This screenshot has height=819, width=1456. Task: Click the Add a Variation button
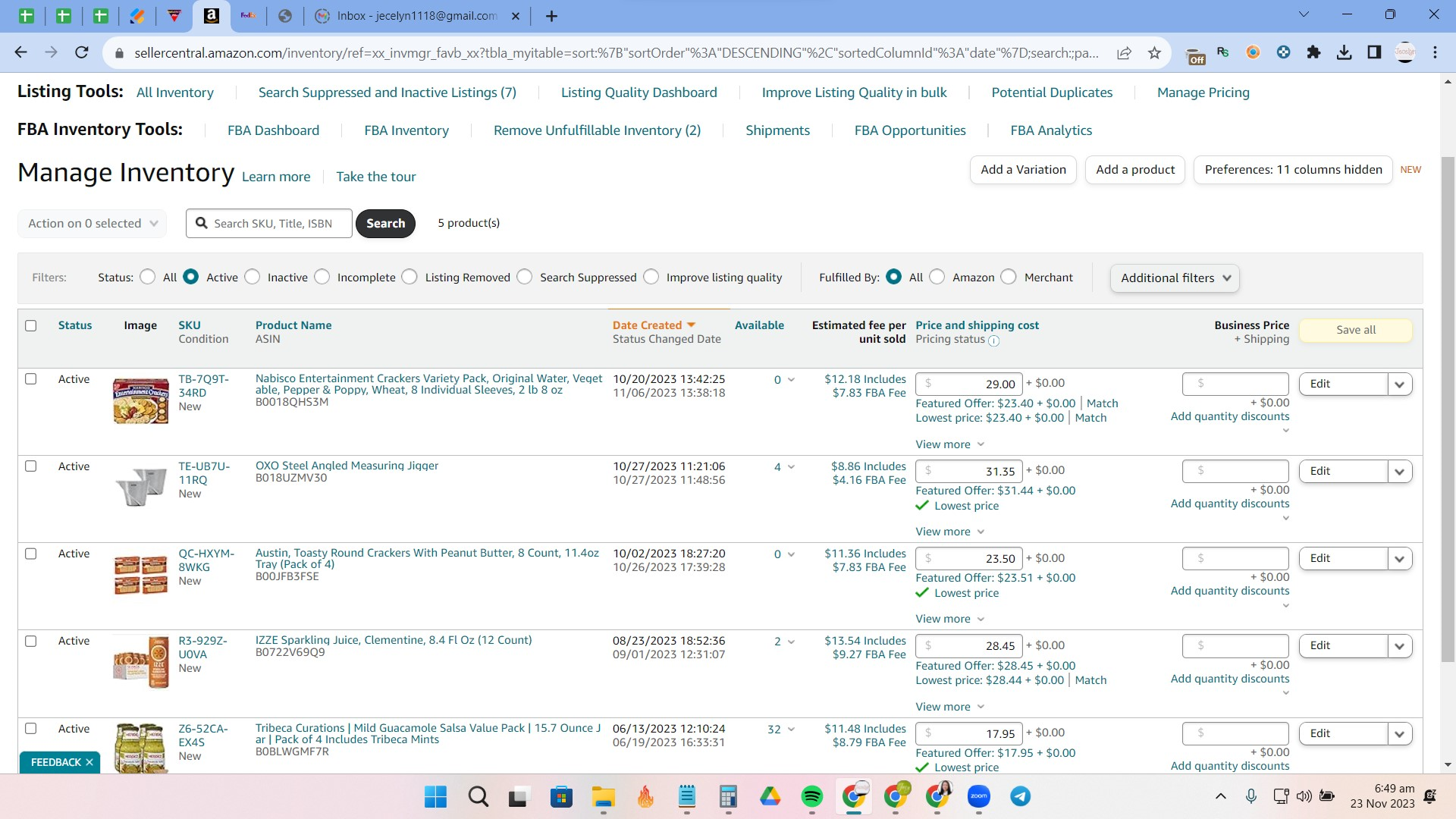(x=1024, y=170)
